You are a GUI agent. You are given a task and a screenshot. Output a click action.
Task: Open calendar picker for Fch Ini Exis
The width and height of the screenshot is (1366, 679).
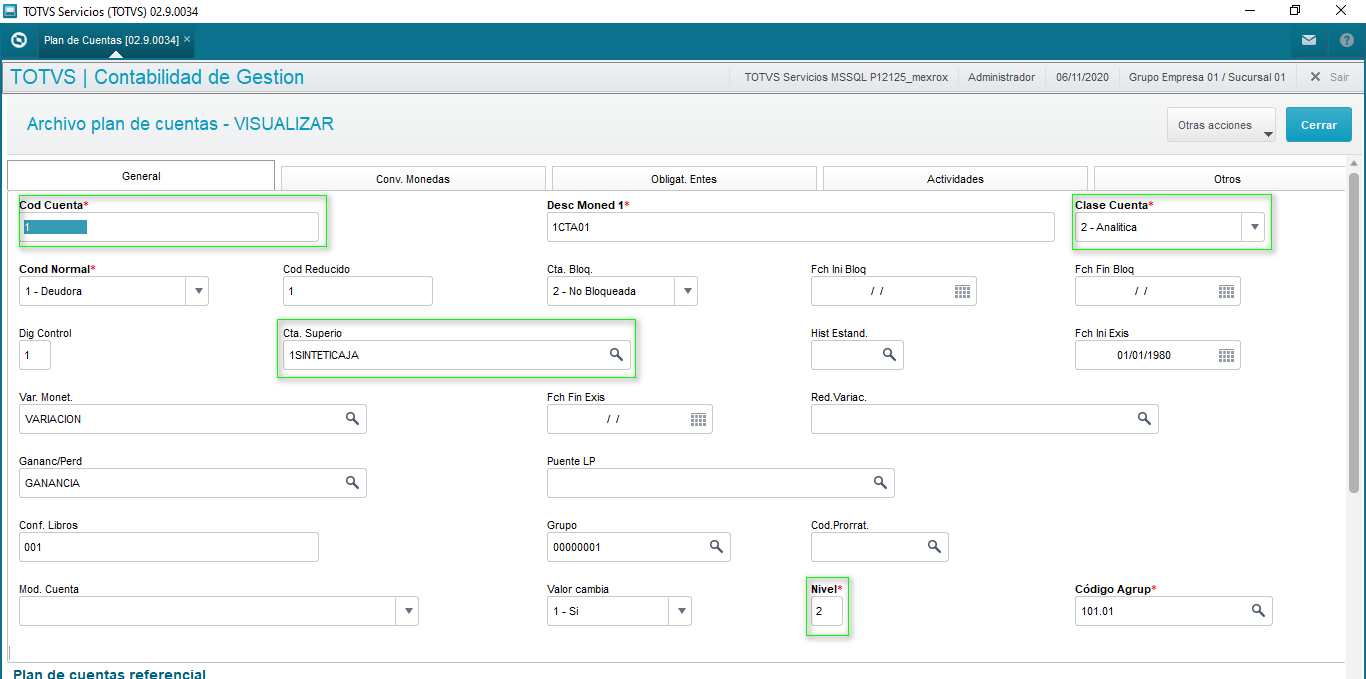point(1226,355)
